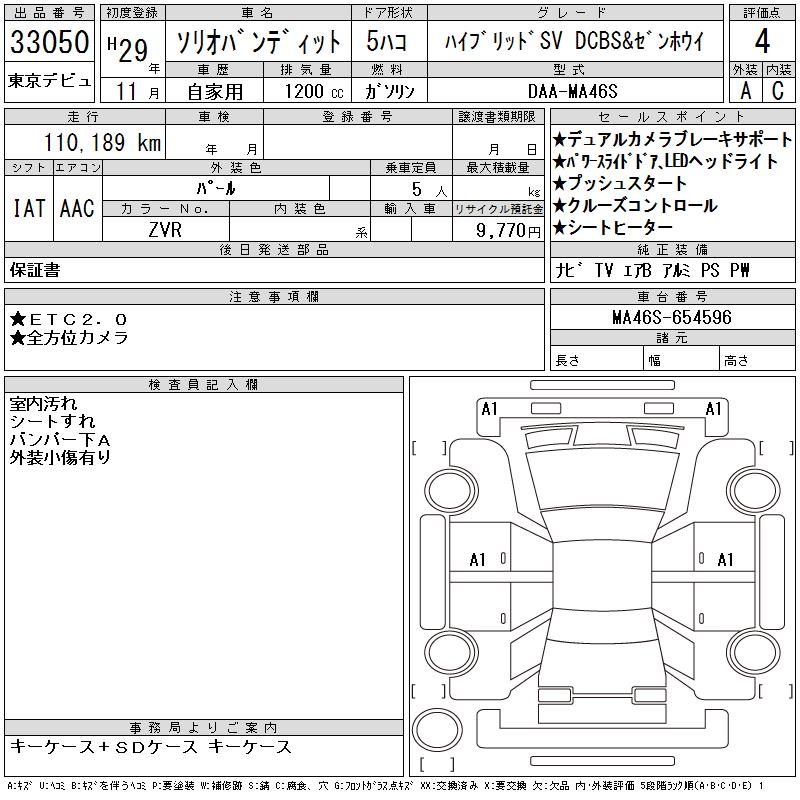Image resolution: width=800 pixels, height=800 pixels.
Task: Select the note ★全方位カメラ
Action: (69, 337)
